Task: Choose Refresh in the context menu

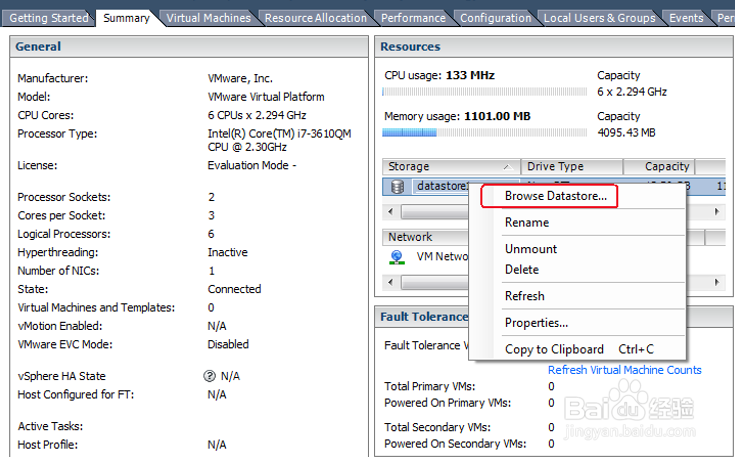Action: (x=525, y=296)
